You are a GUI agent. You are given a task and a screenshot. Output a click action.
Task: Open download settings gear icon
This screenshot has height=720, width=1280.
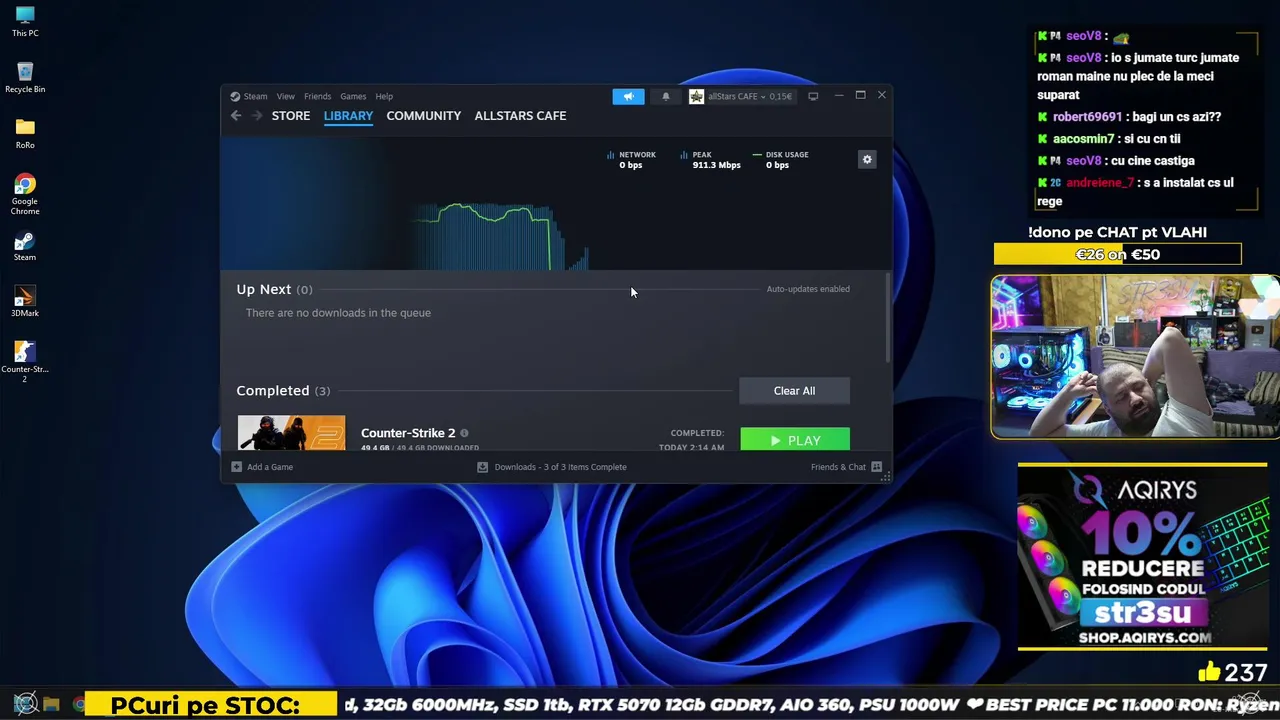point(867,159)
